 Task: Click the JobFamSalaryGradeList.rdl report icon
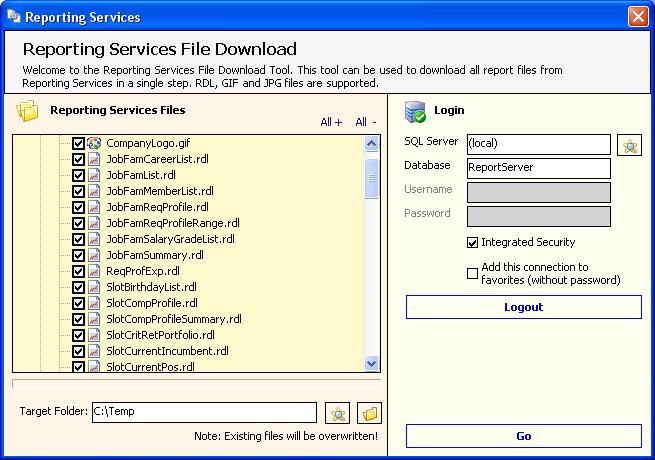94,239
